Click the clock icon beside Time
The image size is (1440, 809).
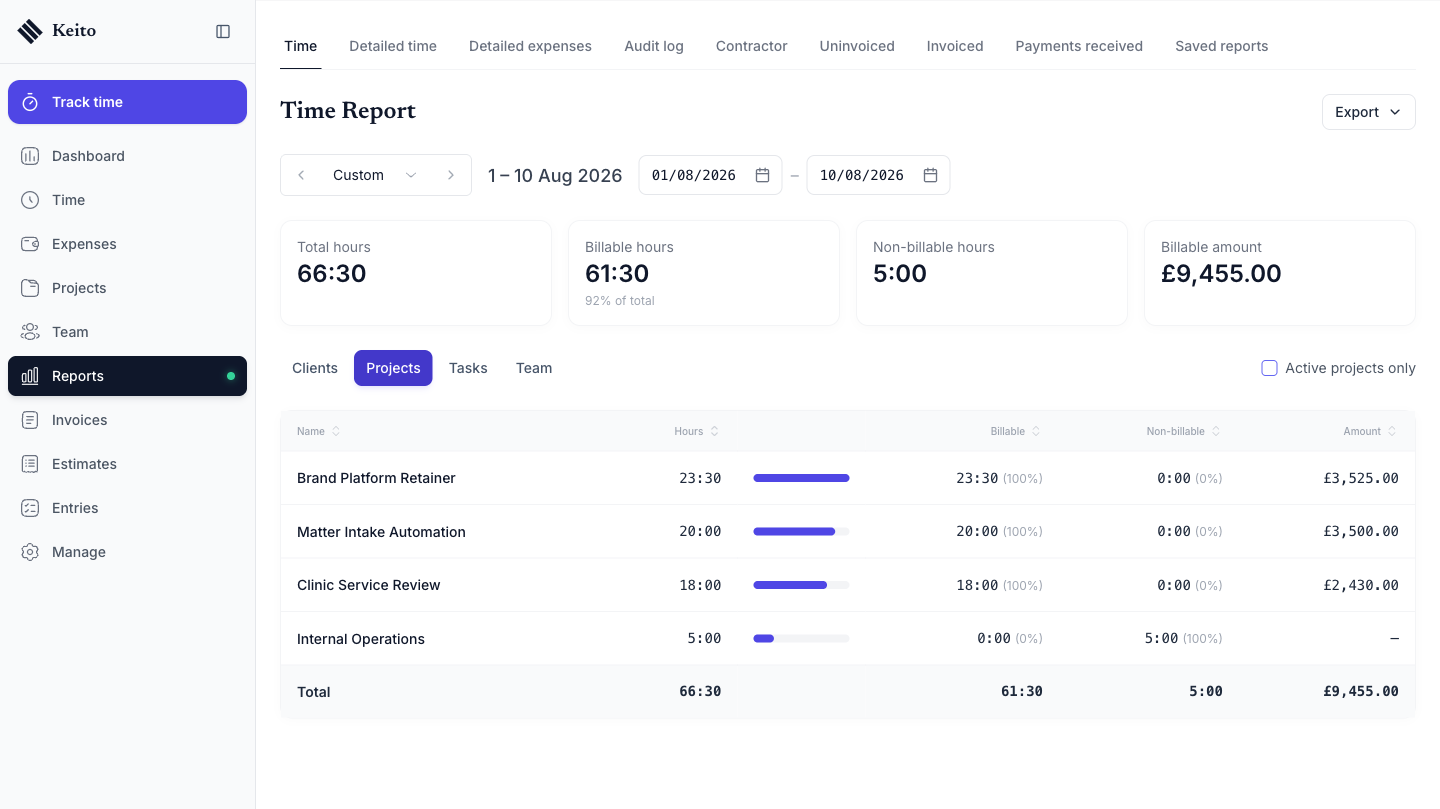pyautogui.click(x=30, y=200)
